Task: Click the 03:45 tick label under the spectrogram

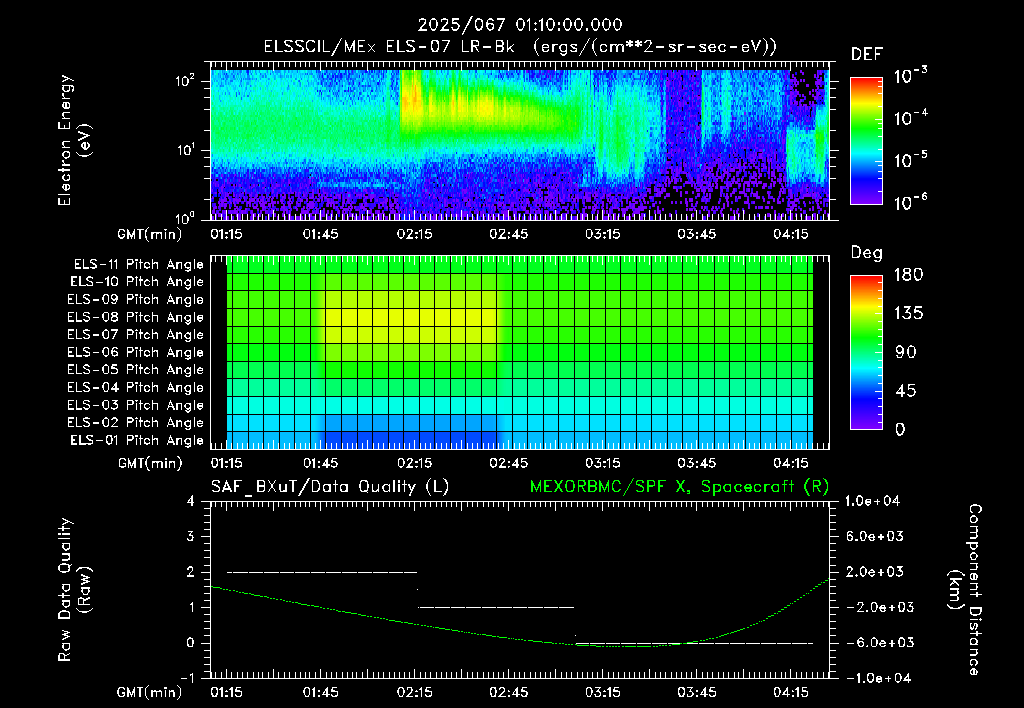Action: click(697, 234)
